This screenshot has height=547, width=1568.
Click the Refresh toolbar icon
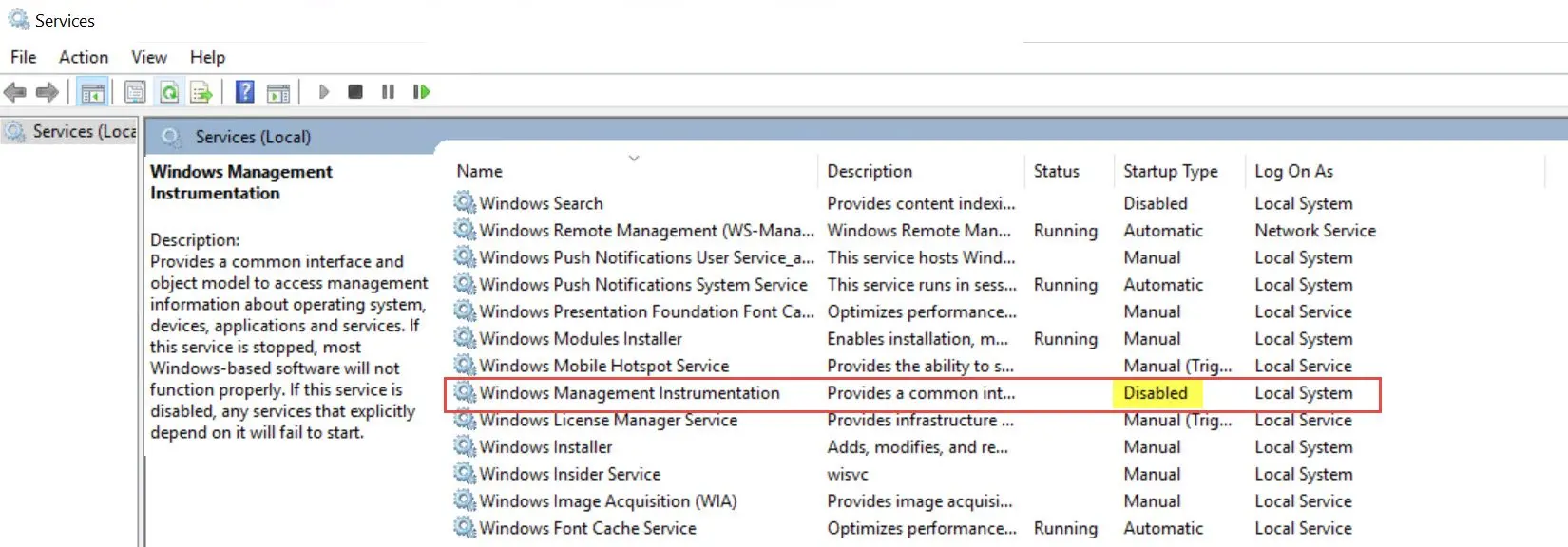(168, 92)
